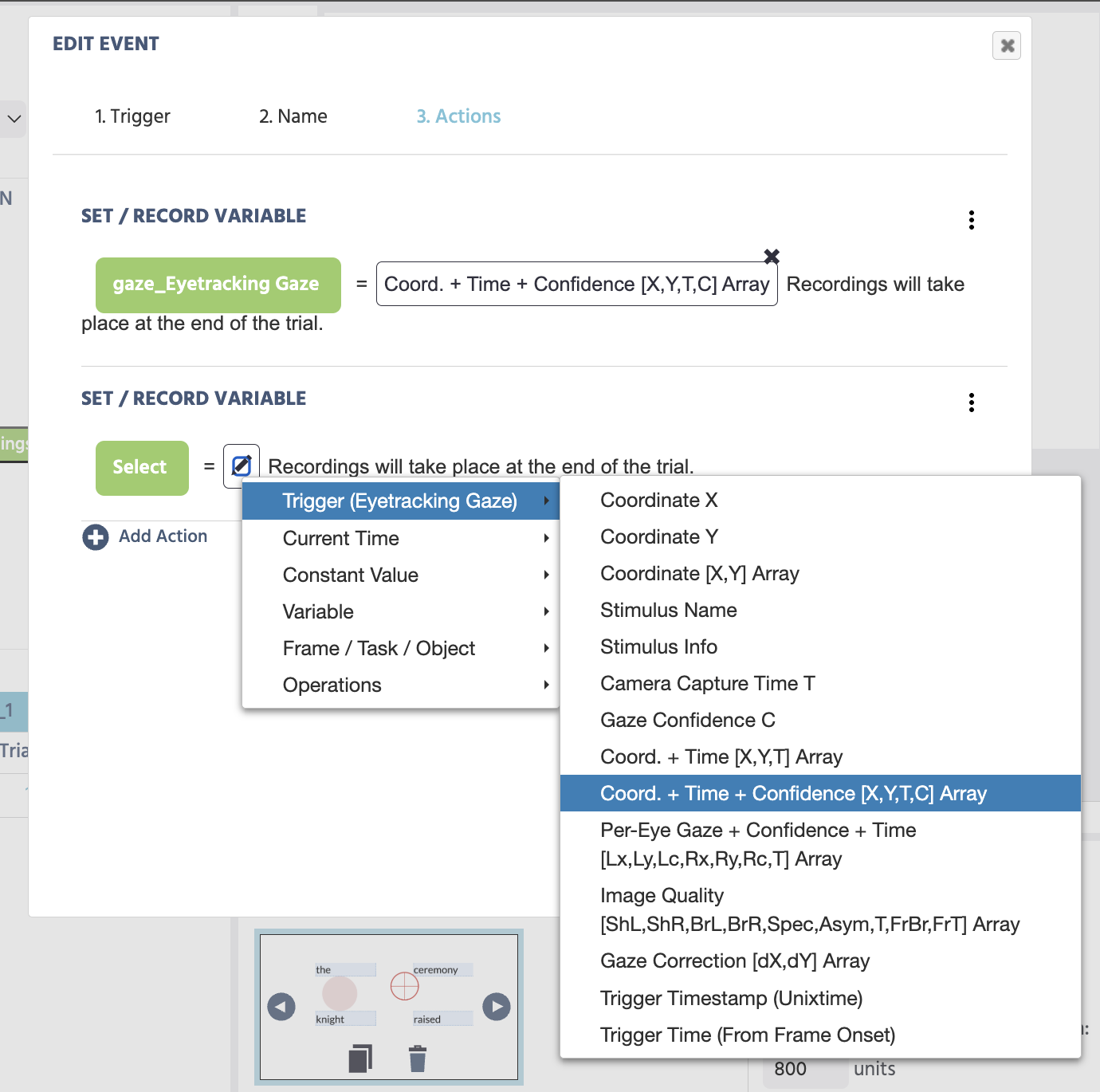The height and width of the screenshot is (1092, 1100).
Task: Choose Coordinate Y option
Action: click(820, 536)
